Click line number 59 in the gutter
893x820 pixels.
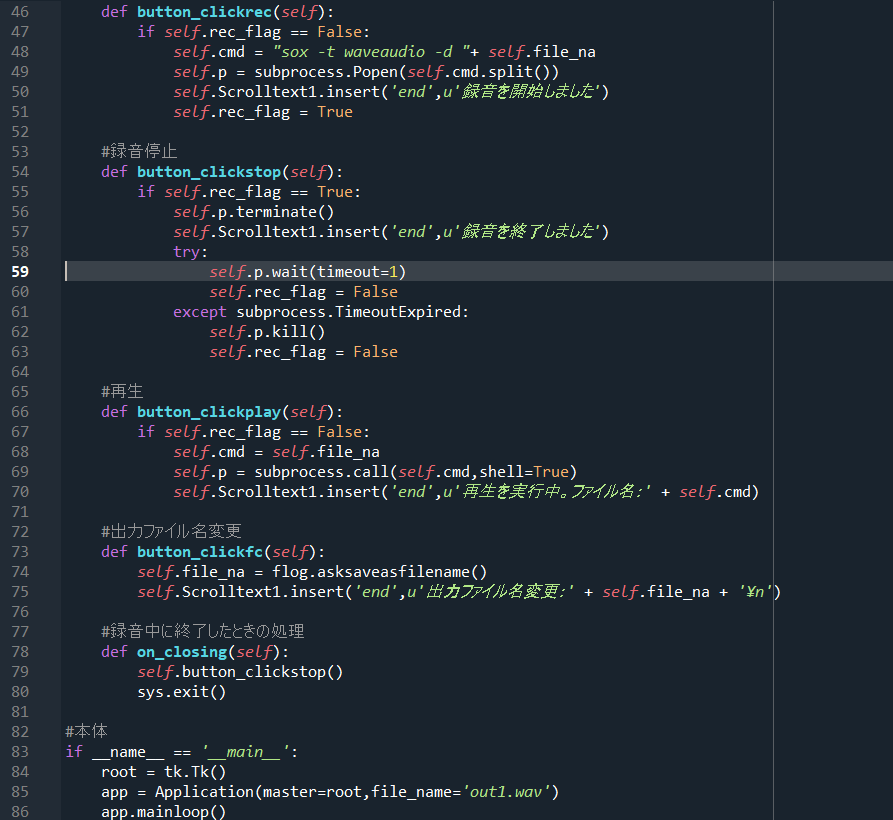tap(20, 272)
